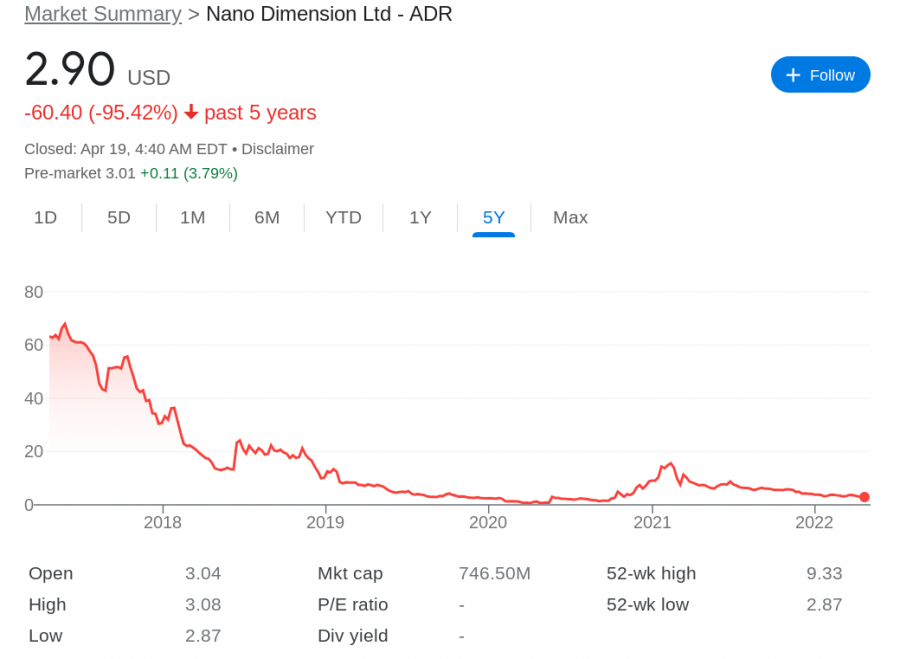The height and width of the screenshot is (659, 900).
Task: Click the red endpoint dot on chart
Action: click(864, 497)
